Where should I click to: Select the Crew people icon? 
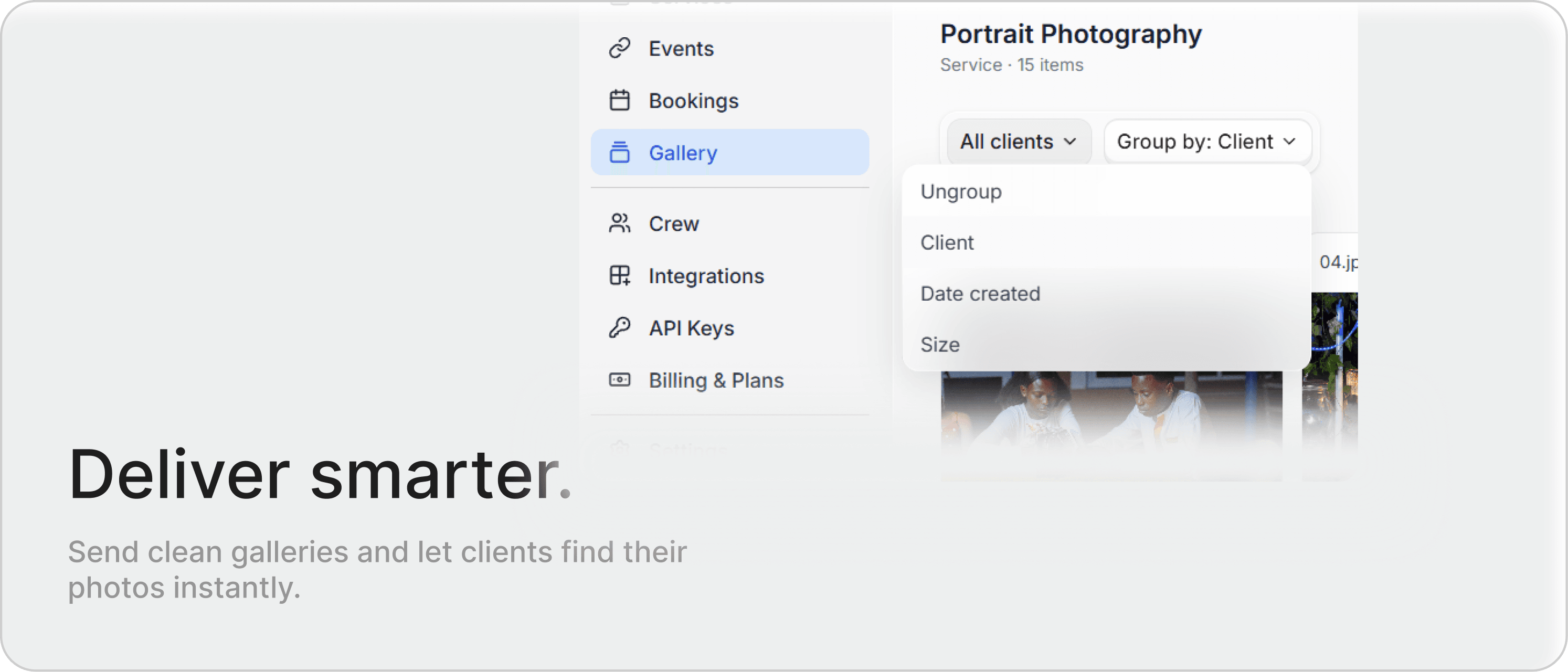tap(619, 223)
